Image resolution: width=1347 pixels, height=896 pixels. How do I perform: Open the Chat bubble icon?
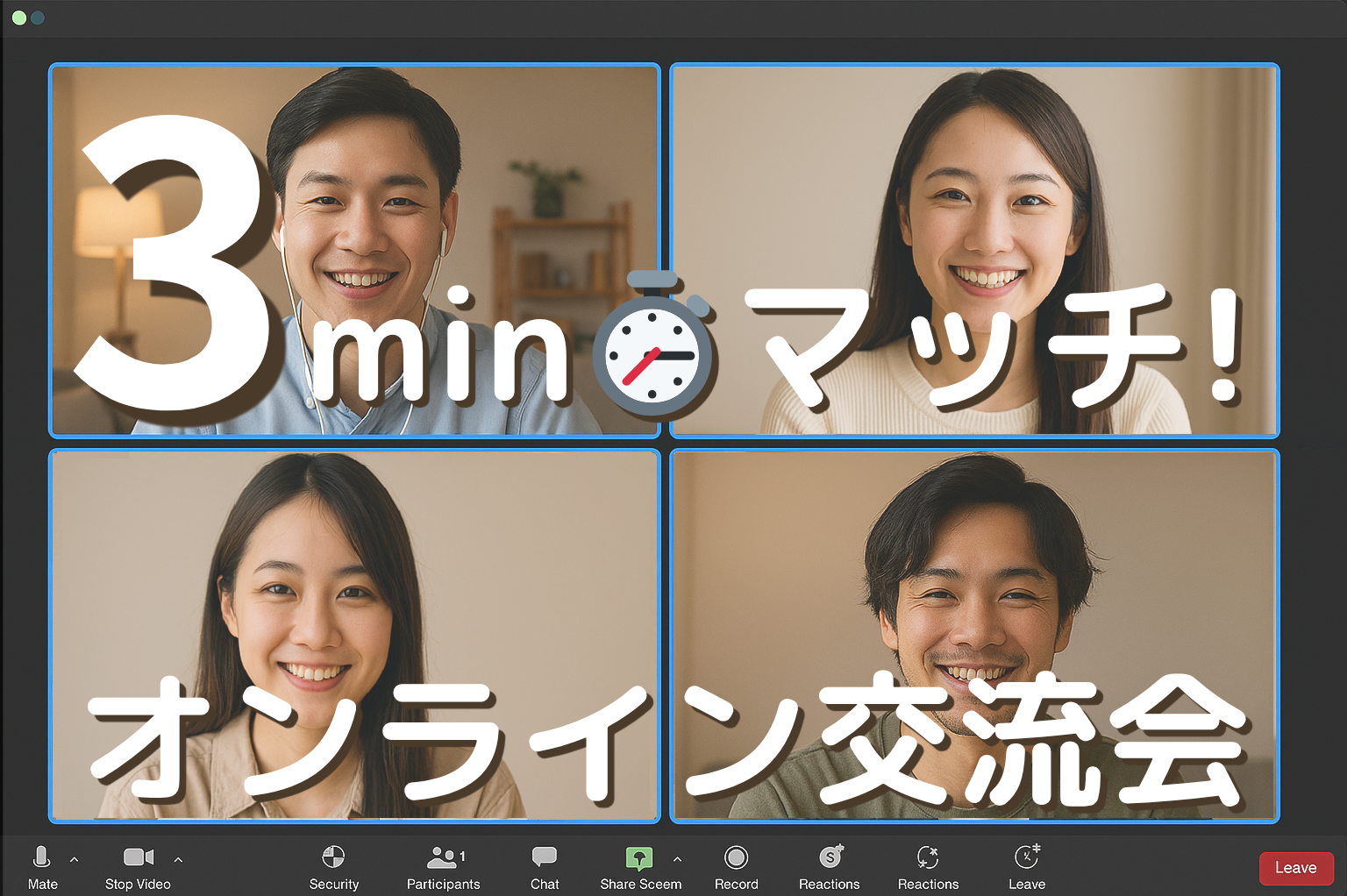click(x=544, y=857)
